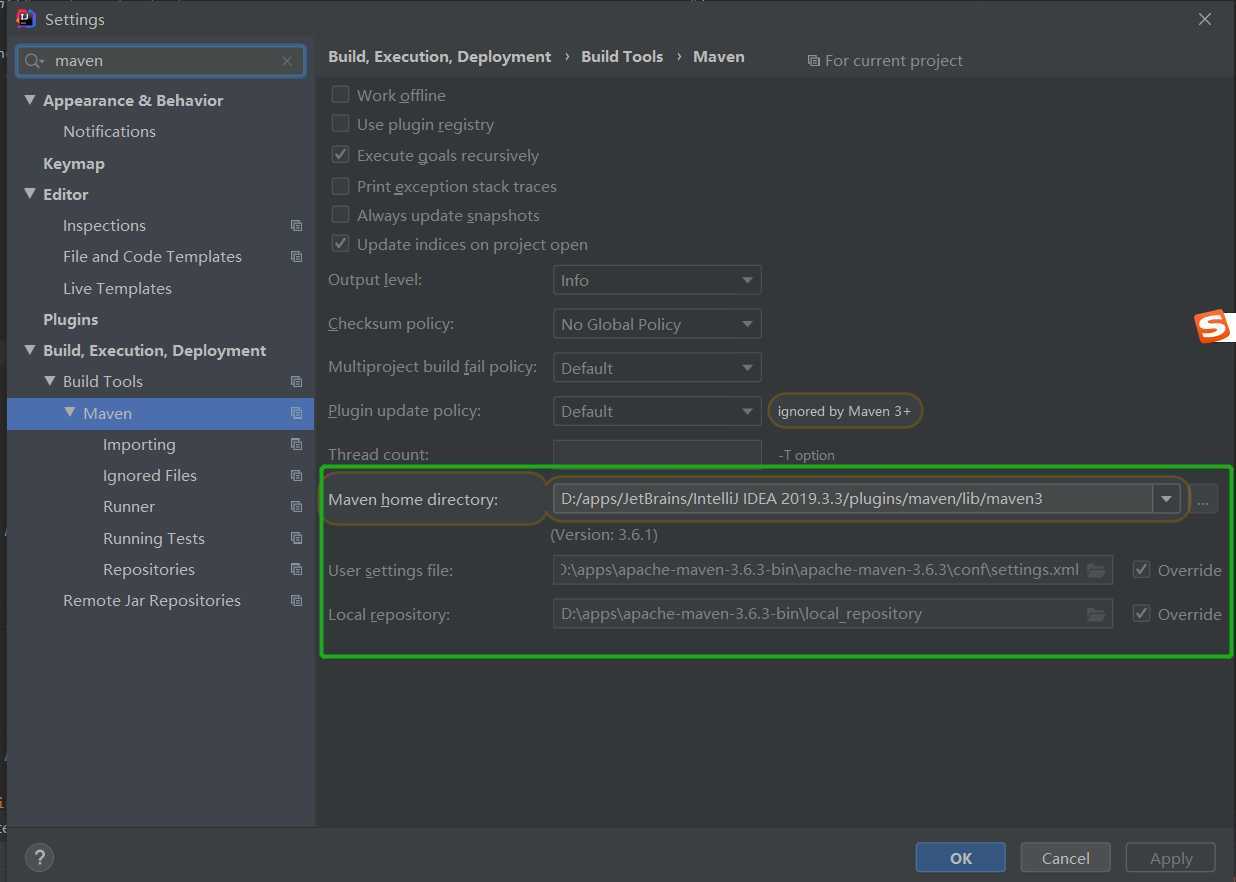
Task: Select Live Templates in the tree
Action: pos(117,289)
